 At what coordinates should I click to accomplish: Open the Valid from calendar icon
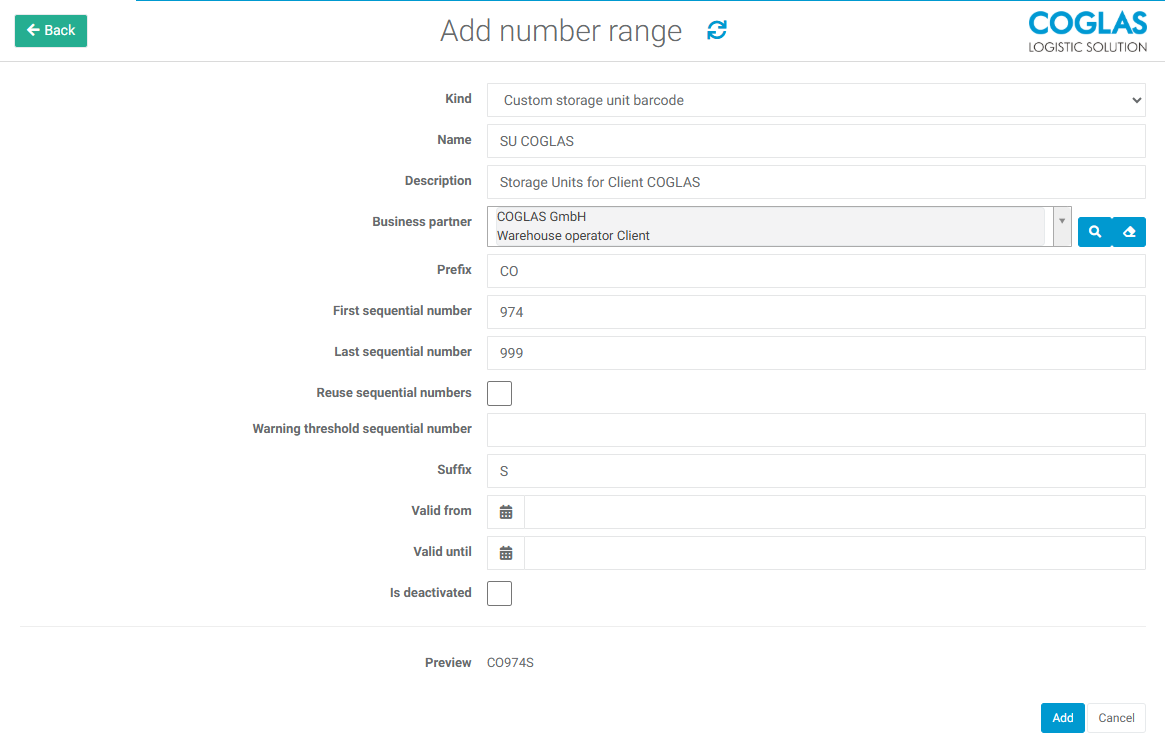(x=506, y=512)
